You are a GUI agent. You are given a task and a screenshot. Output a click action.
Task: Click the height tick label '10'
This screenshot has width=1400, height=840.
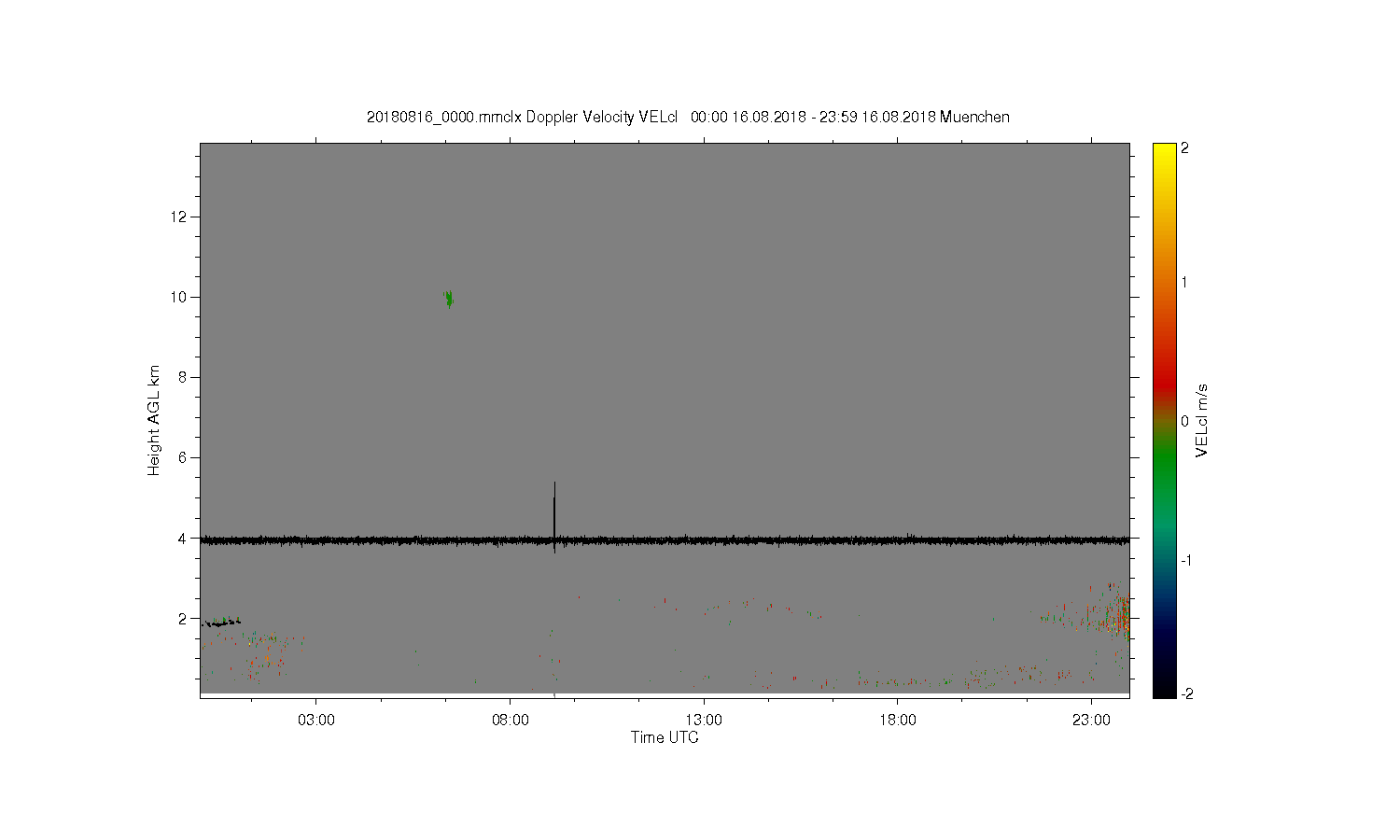180,297
